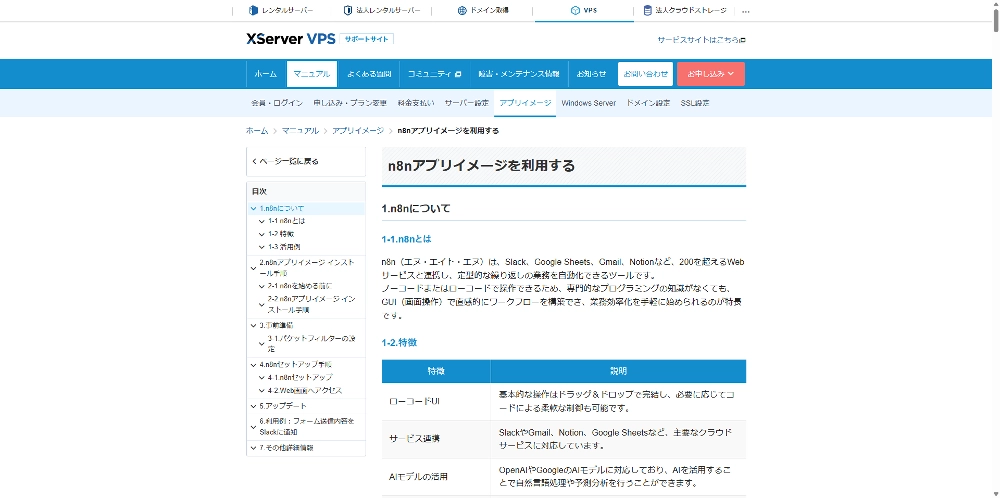
Task: Collapse the 1.n8nについて section chevron
Action: (254, 208)
